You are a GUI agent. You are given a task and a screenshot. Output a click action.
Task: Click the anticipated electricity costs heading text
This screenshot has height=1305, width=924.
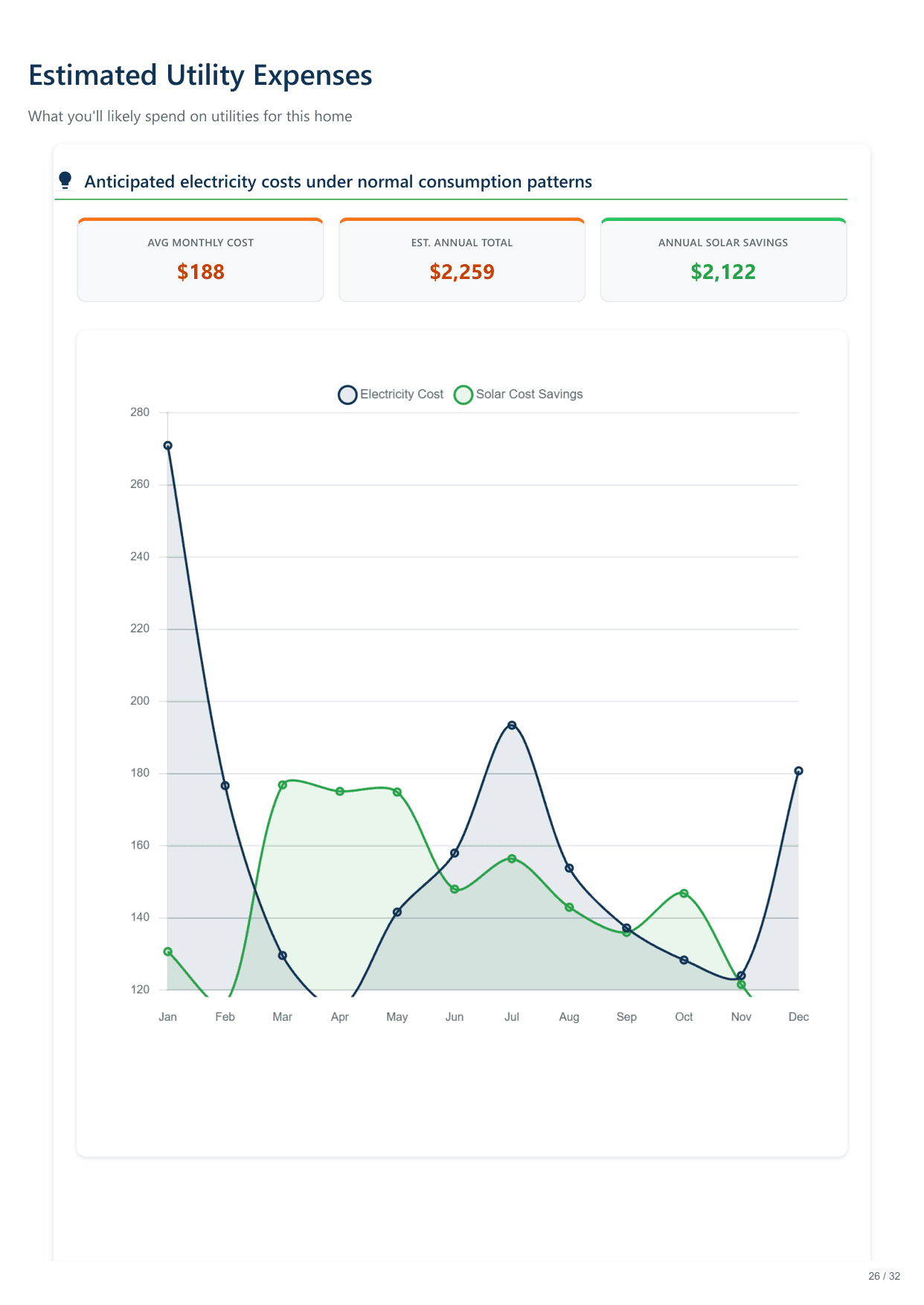pos(338,182)
